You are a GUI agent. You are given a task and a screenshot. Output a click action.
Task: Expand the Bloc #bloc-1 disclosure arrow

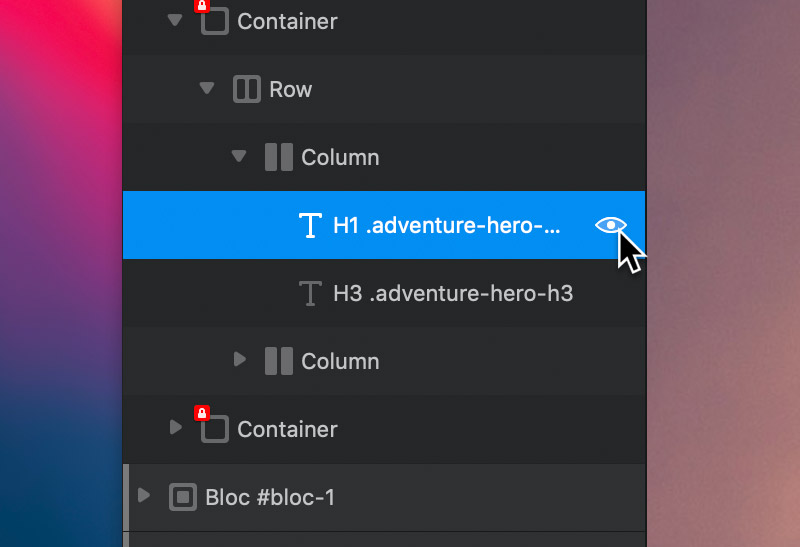pyautogui.click(x=144, y=495)
